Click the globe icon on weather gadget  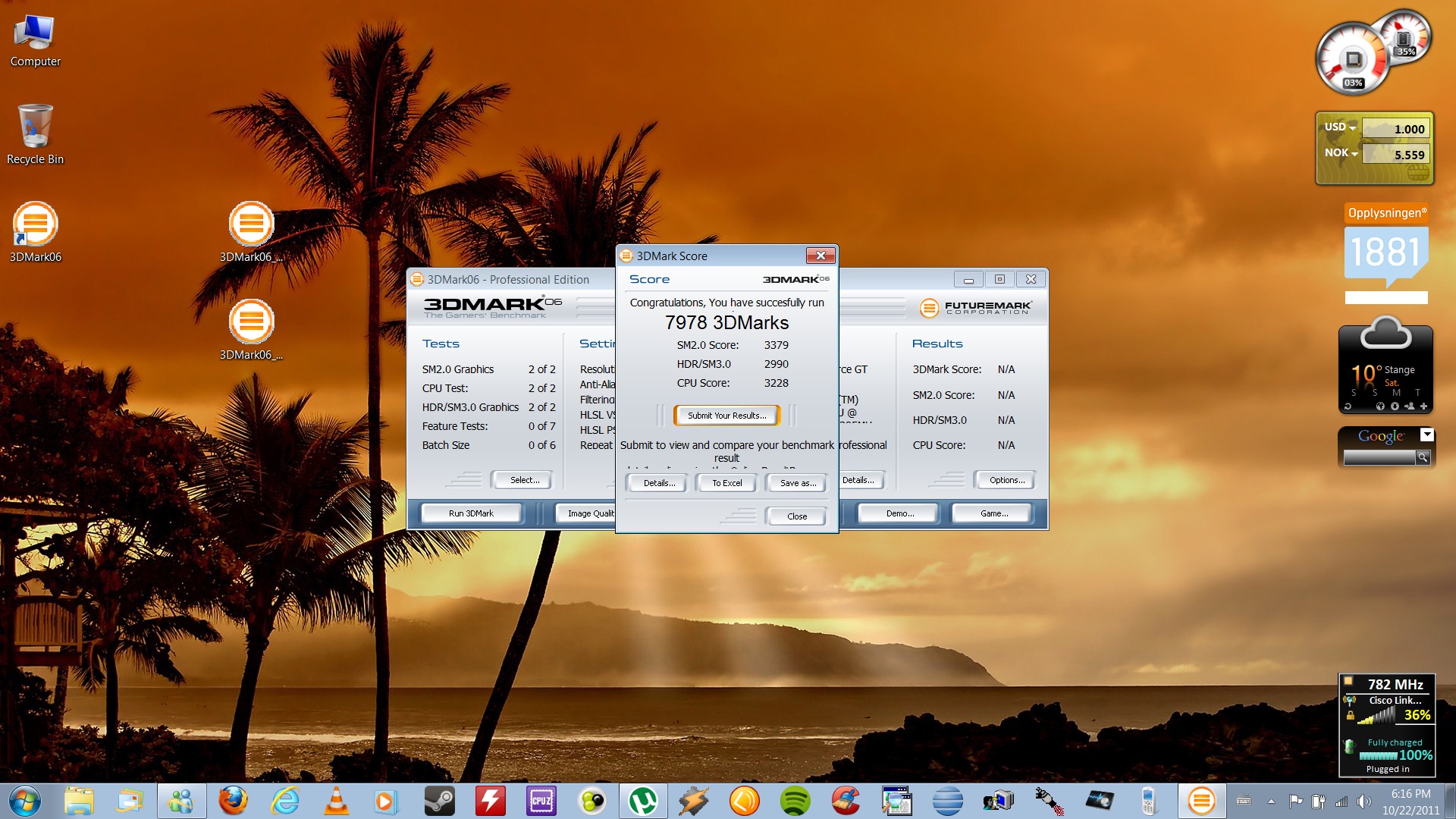(1380, 406)
